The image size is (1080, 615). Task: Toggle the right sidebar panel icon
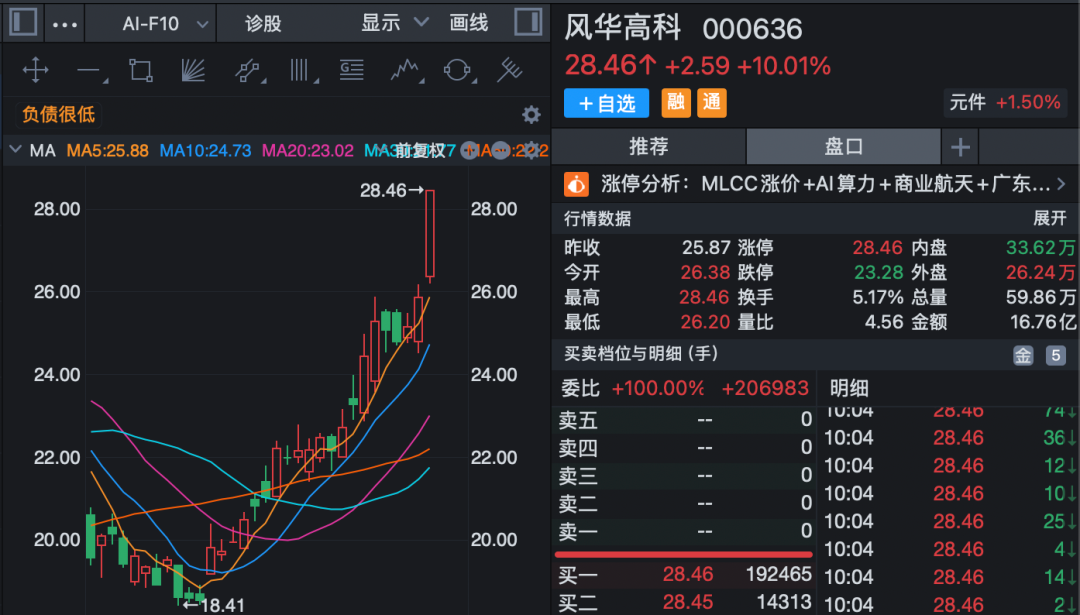click(x=528, y=22)
